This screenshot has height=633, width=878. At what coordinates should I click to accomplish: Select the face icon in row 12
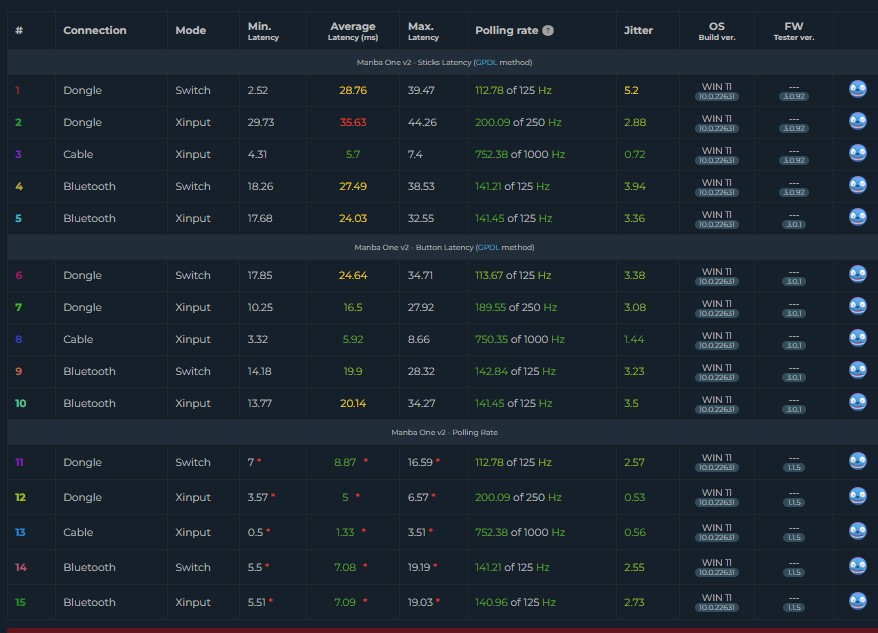pos(857,496)
